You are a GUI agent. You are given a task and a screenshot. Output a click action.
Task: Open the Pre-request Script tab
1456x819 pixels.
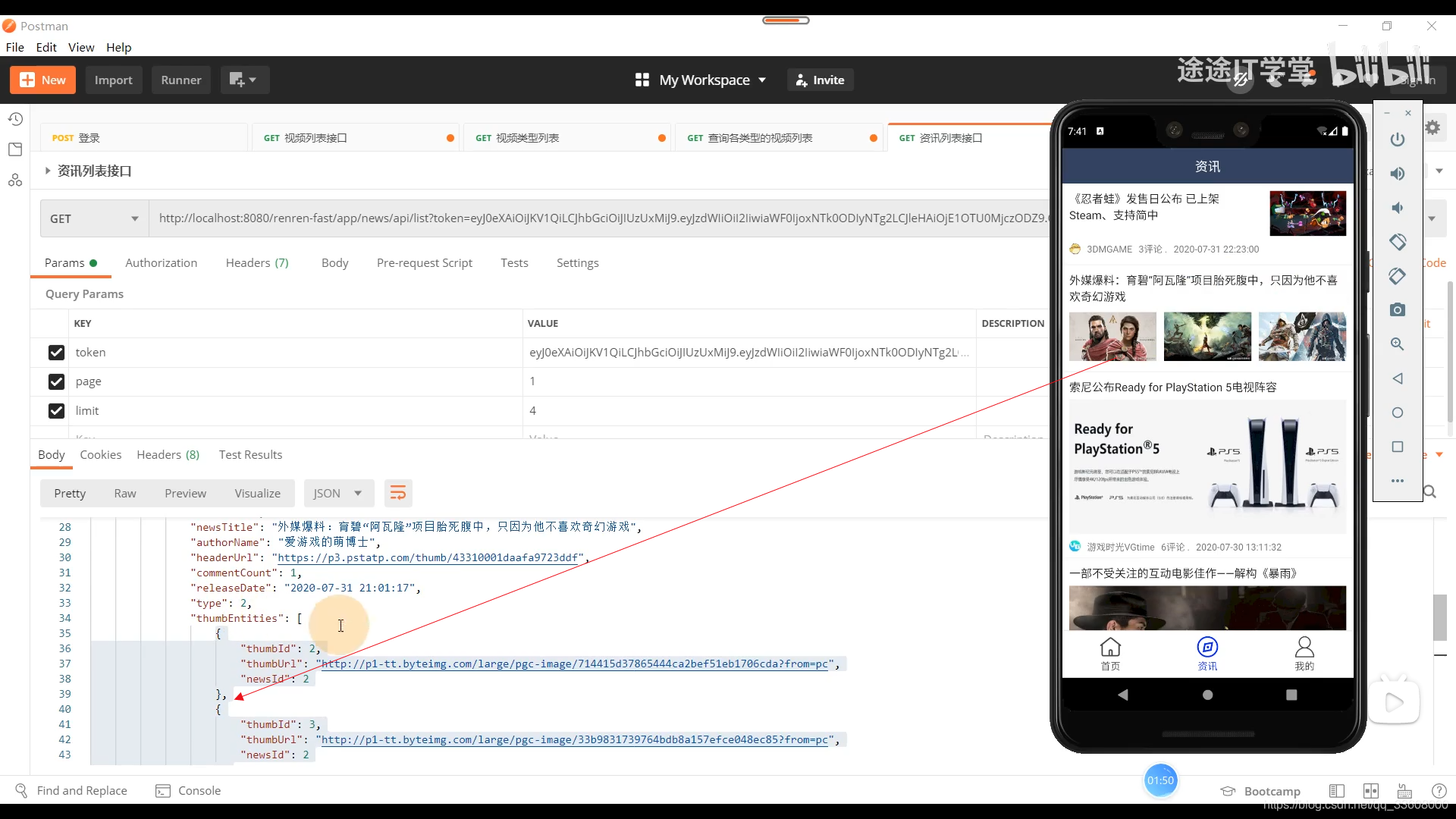tap(424, 262)
